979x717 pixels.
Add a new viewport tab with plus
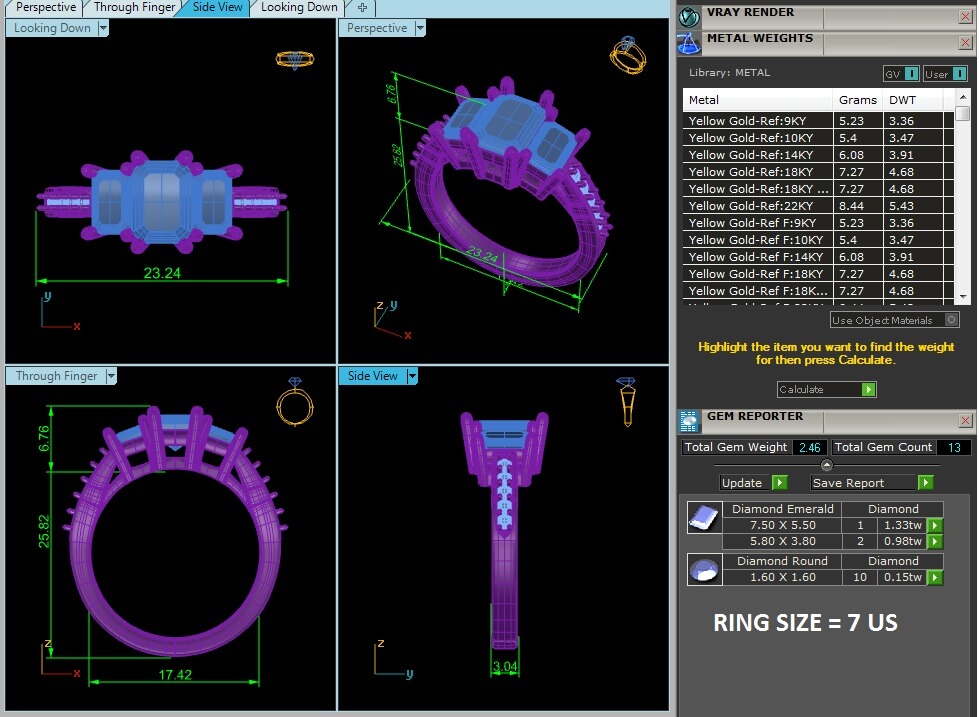point(362,7)
